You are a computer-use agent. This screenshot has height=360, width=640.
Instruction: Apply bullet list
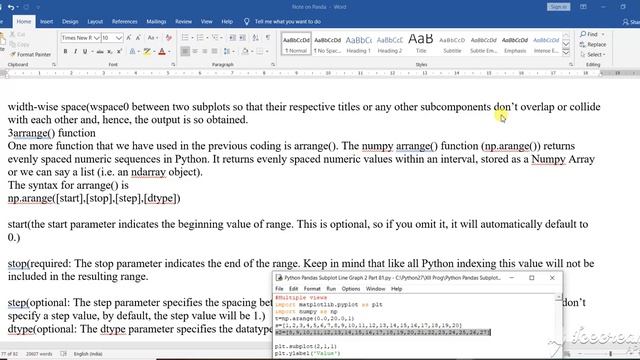[x=185, y=38]
